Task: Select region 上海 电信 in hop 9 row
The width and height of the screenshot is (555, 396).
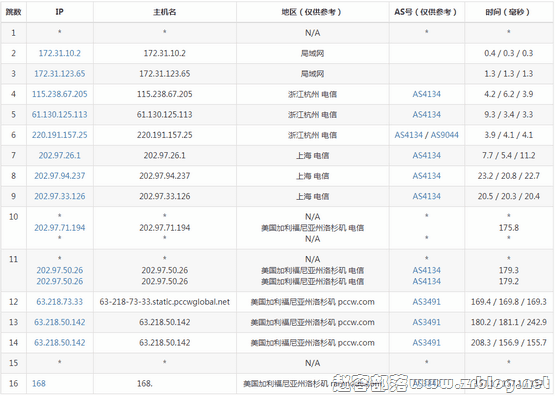Action: (x=313, y=196)
